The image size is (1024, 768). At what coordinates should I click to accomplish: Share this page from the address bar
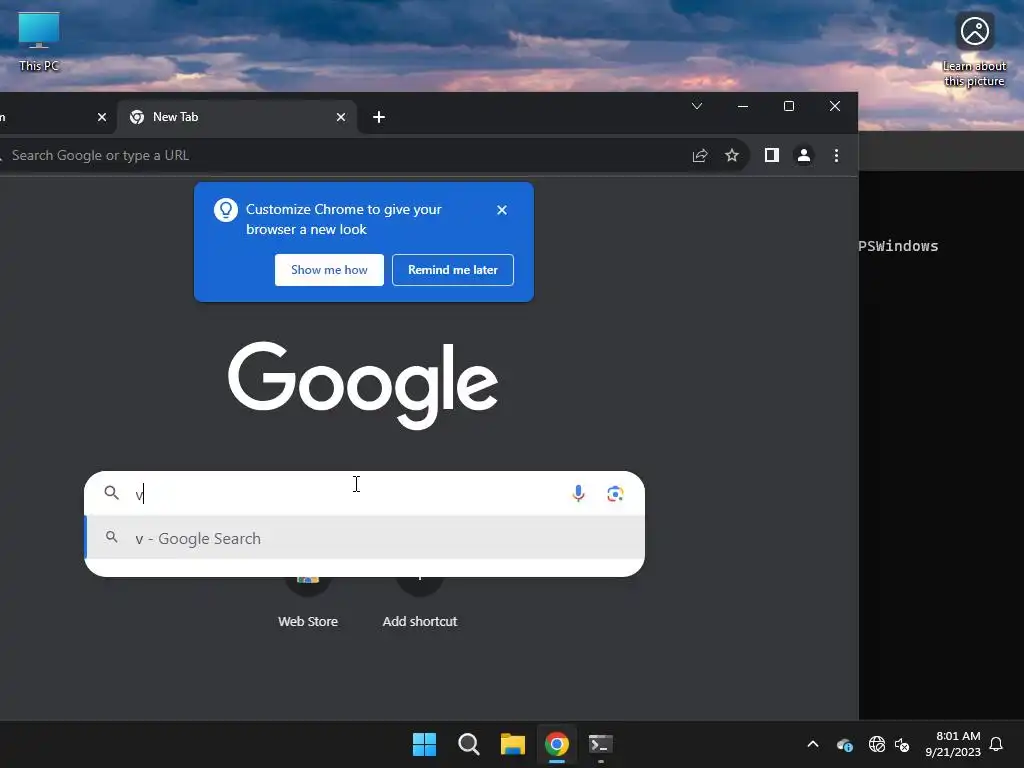point(699,155)
